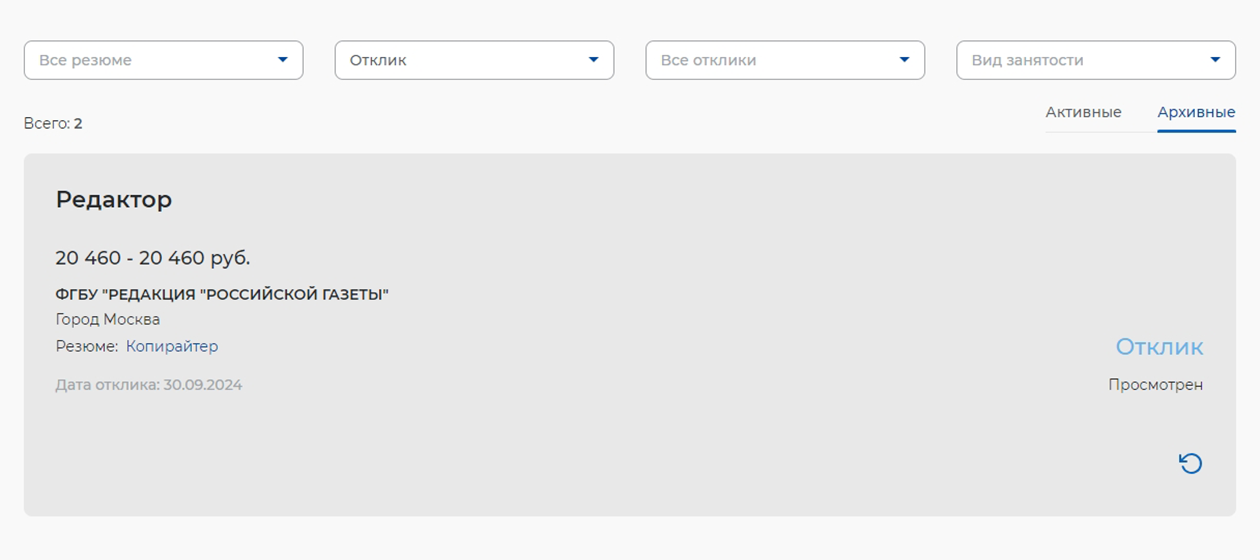The width and height of the screenshot is (1260, 560).
Task: Click the 'Всего: 2' results counter
Action: click(x=53, y=124)
